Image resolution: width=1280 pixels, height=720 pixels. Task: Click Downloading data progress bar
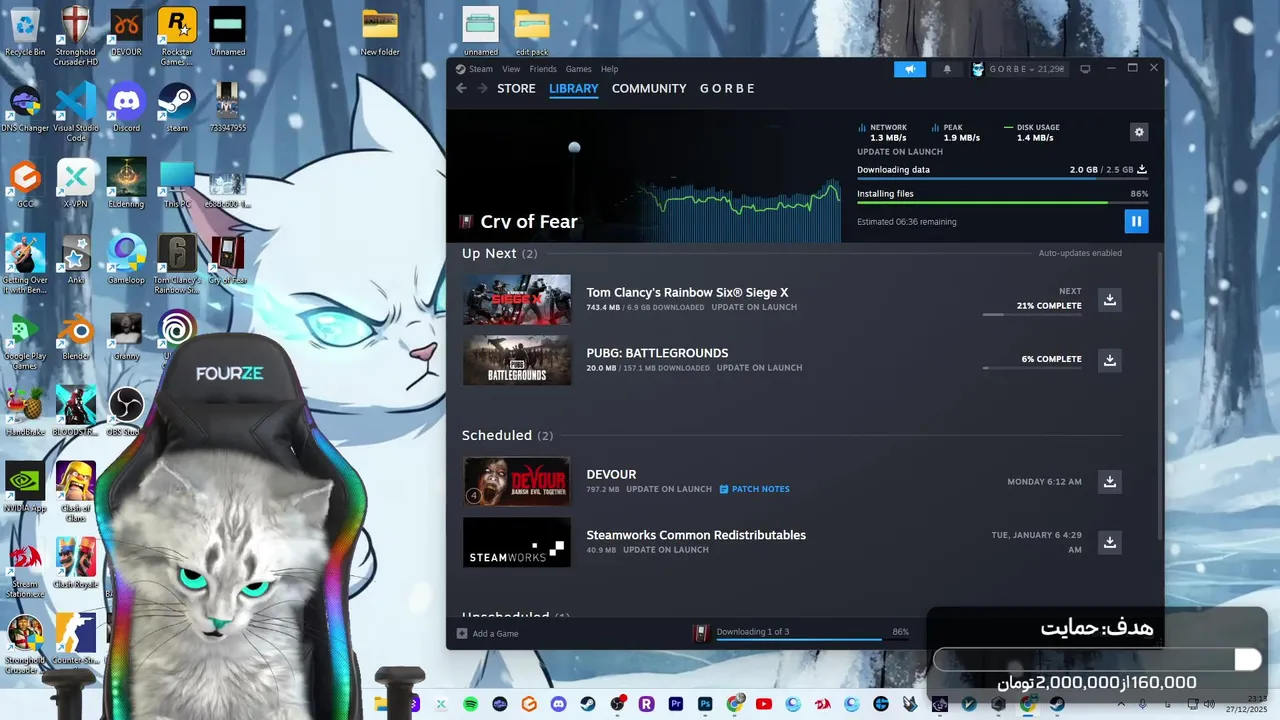1002,179
